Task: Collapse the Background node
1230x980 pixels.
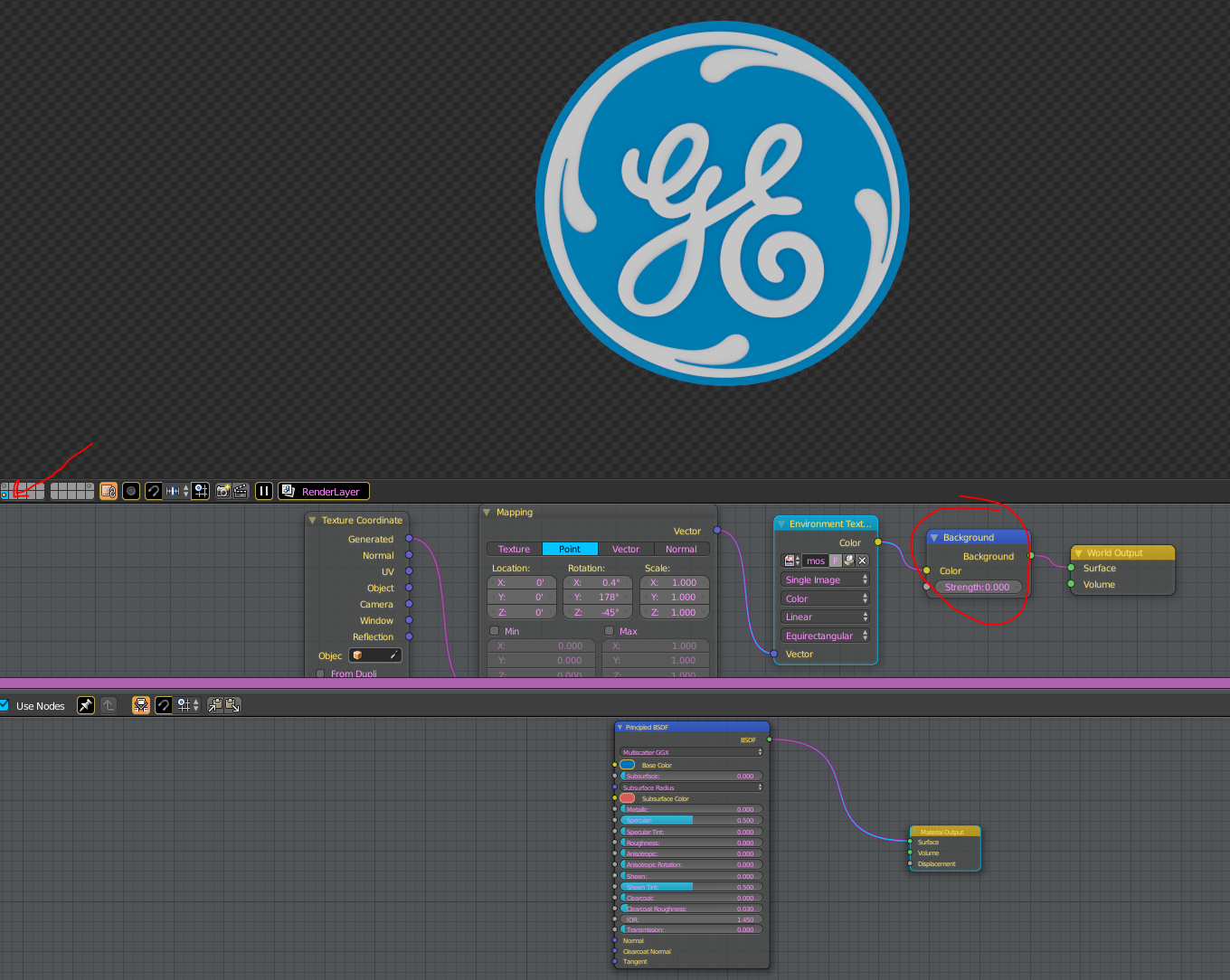Action: coord(934,537)
